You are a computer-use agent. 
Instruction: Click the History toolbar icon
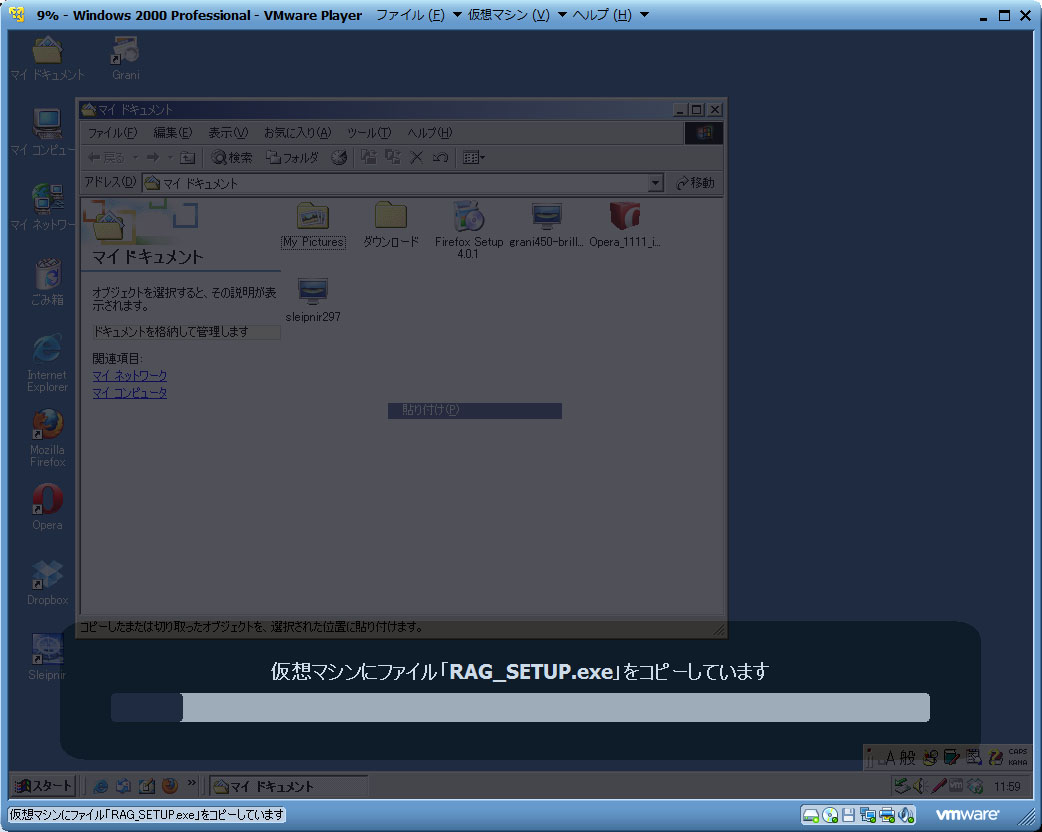coord(339,157)
